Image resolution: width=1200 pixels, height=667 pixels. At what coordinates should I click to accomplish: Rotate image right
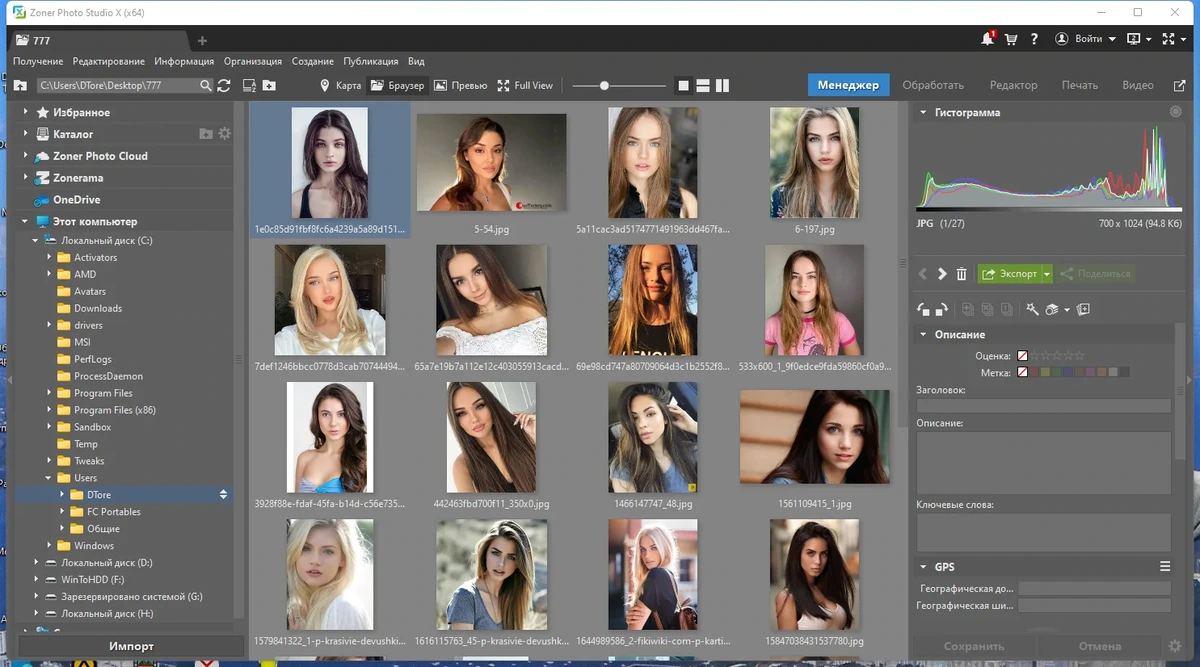pyautogui.click(x=942, y=310)
